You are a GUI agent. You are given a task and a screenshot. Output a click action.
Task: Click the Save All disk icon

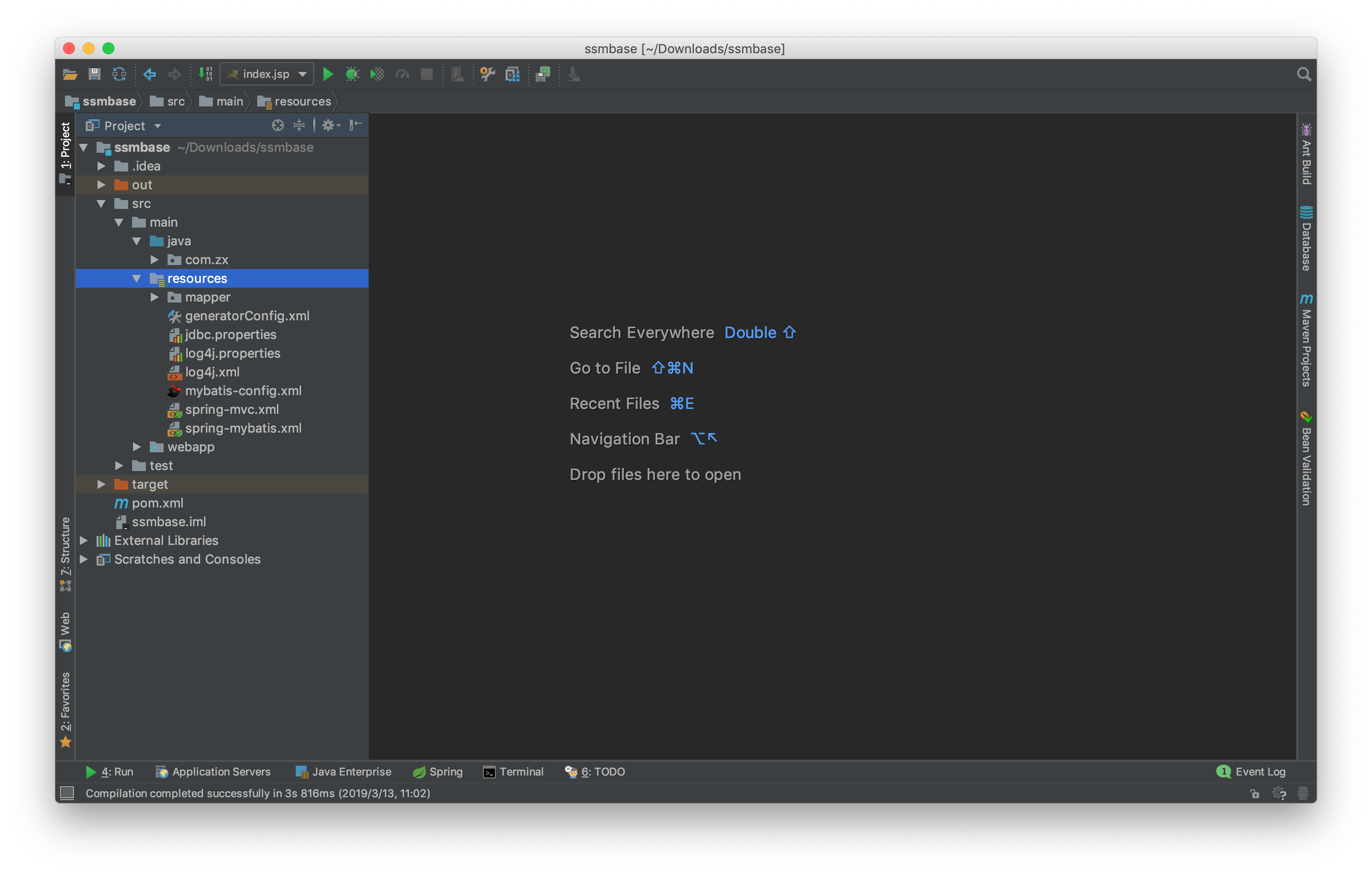(x=95, y=74)
